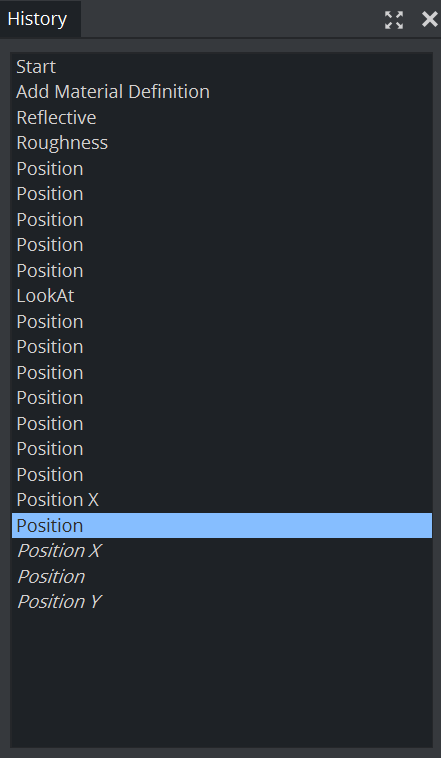Select the Reflective history entry
The height and width of the screenshot is (758, 441).
(x=221, y=117)
